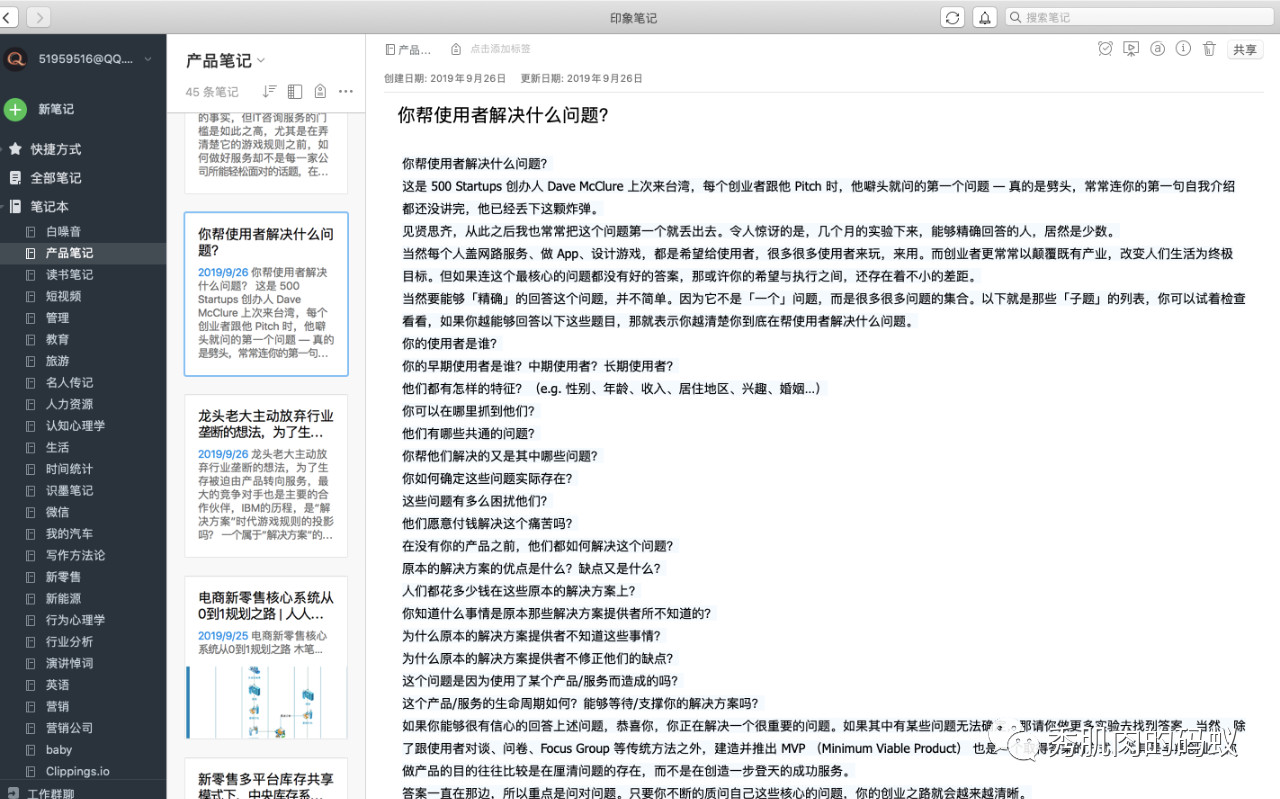Image resolution: width=1280 pixels, height=799 pixels.
Task: Filter note list by tag icon
Action: pyautogui.click(x=320, y=91)
